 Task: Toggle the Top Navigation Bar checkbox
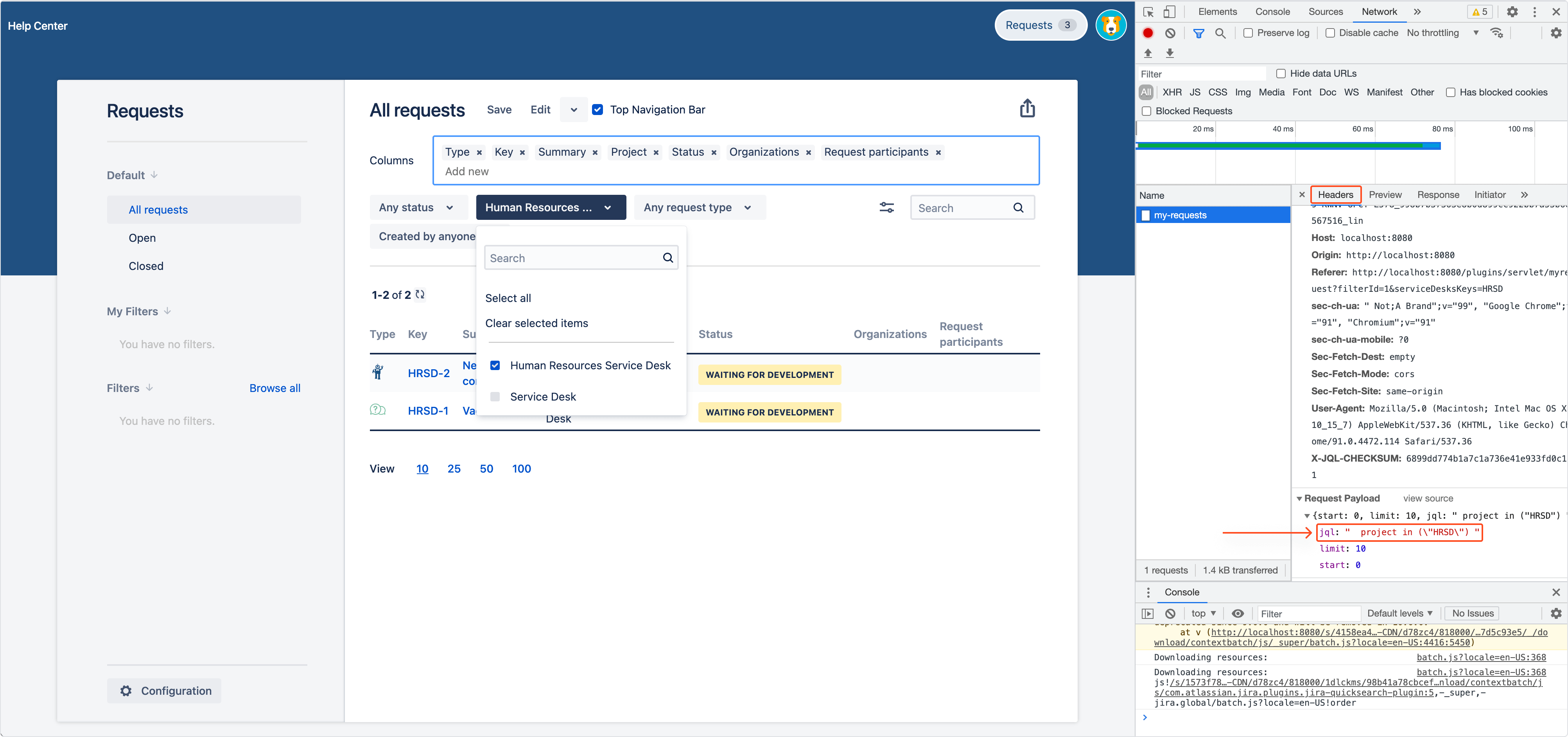point(598,110)
